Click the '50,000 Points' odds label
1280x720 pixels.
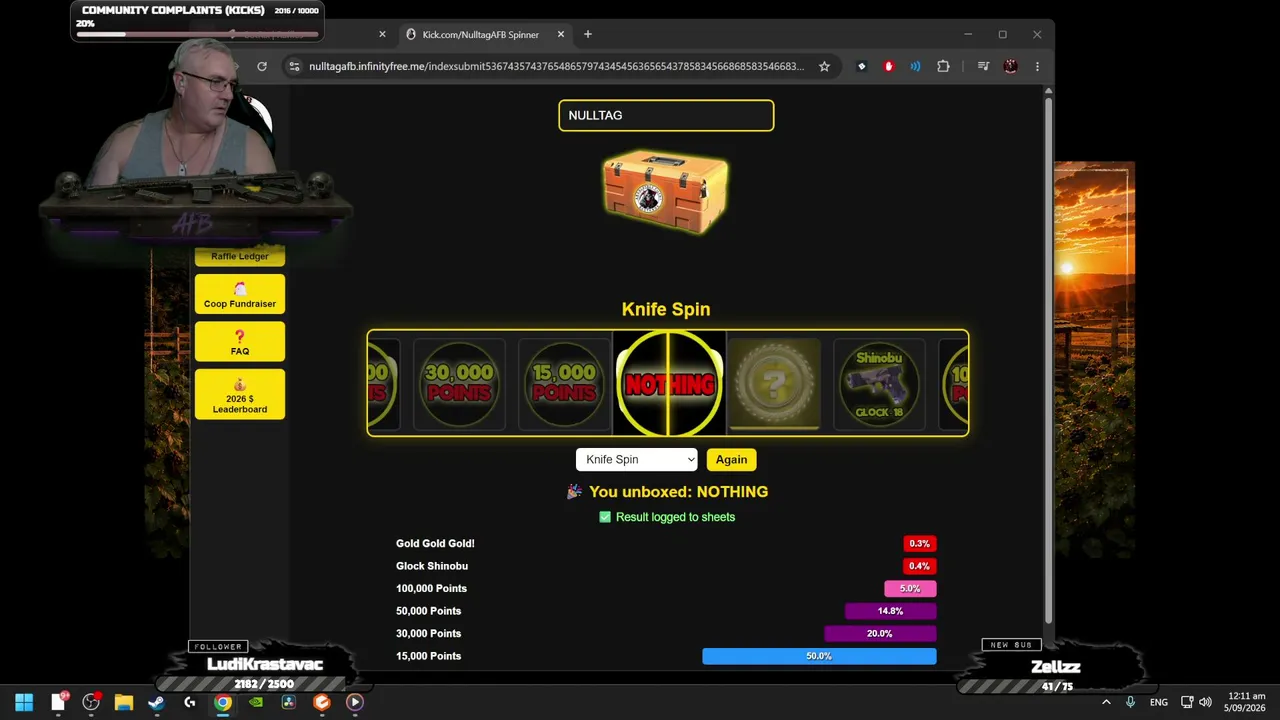point(428,611)
